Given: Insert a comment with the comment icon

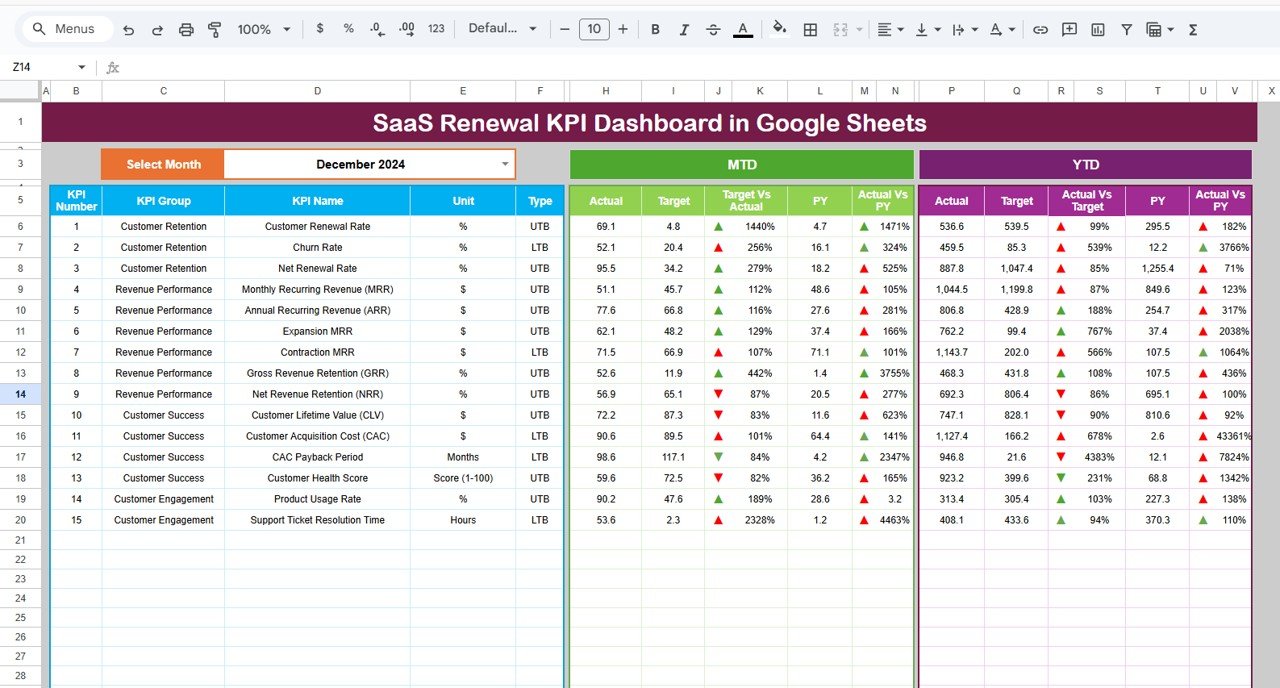Looking at the screenshot, I should click(x=1069, y=29).
